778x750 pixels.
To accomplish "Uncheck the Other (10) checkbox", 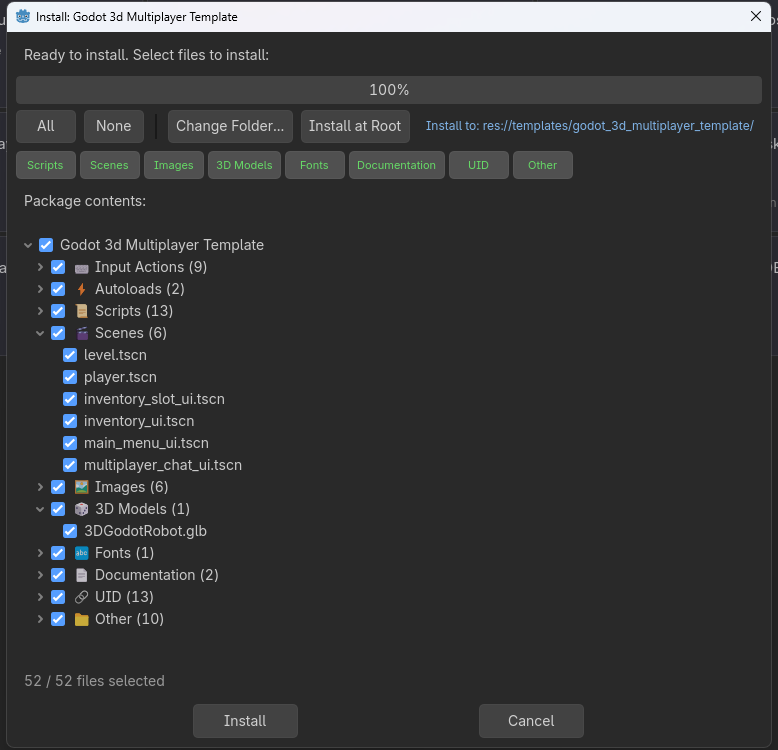I will tap(58, 619).
